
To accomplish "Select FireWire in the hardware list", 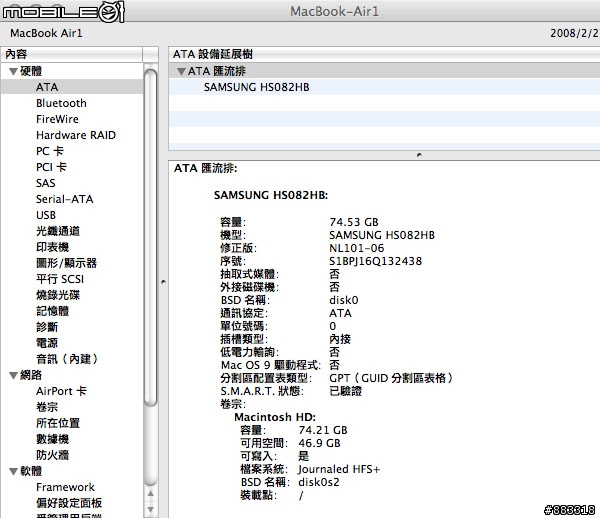I will click(57, 119).
